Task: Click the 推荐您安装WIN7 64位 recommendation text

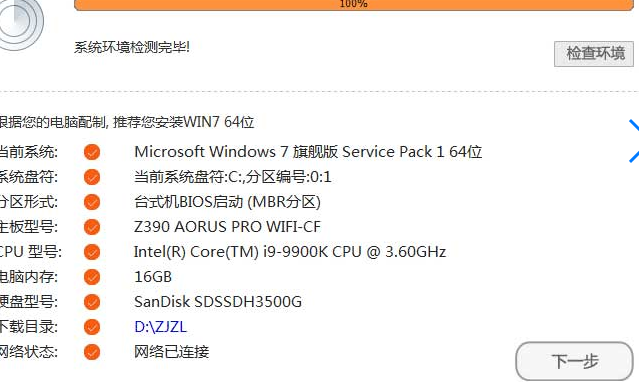Action: (x=183, y=122)
